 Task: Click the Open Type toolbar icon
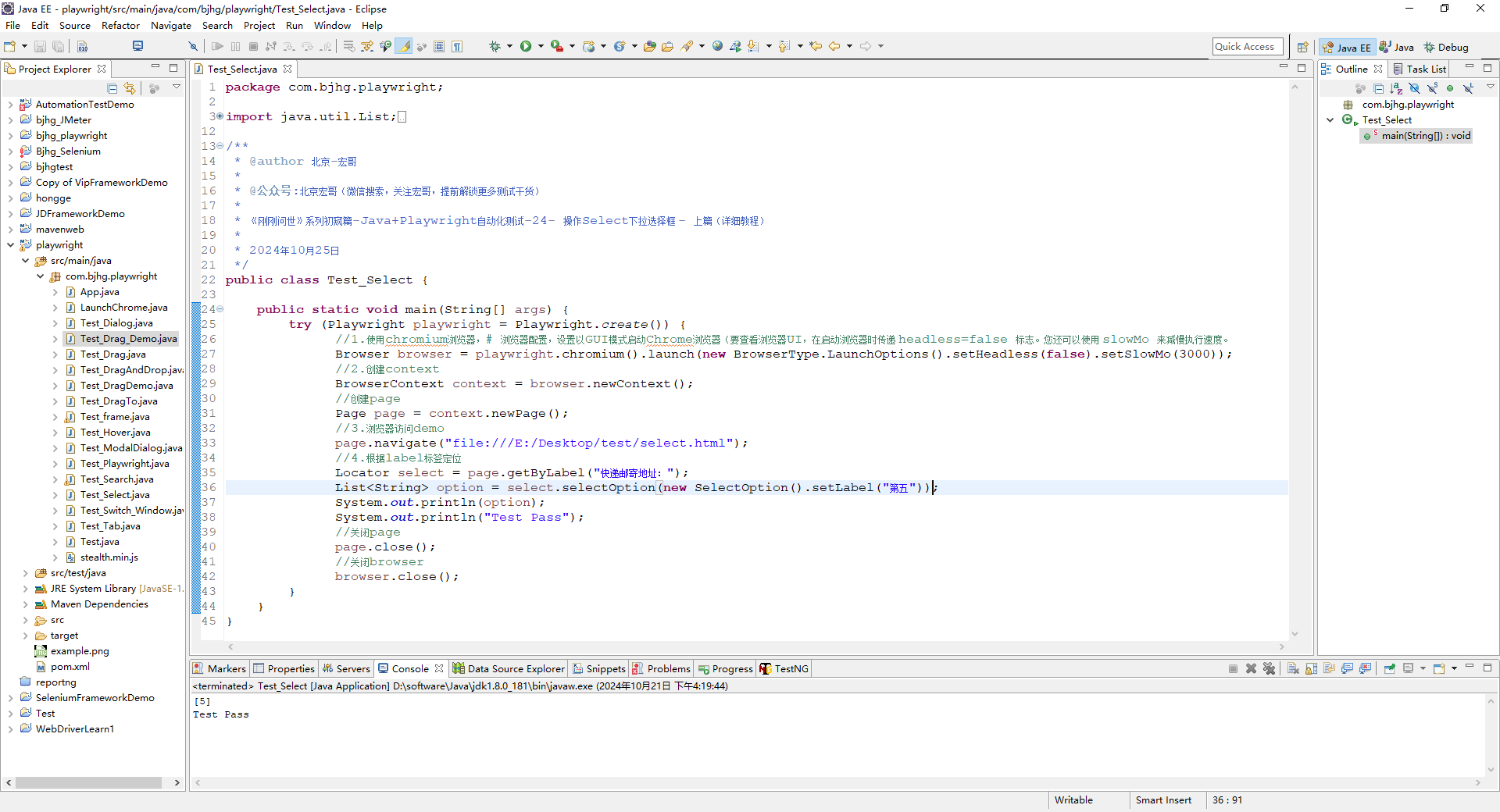tap(649, 46)
